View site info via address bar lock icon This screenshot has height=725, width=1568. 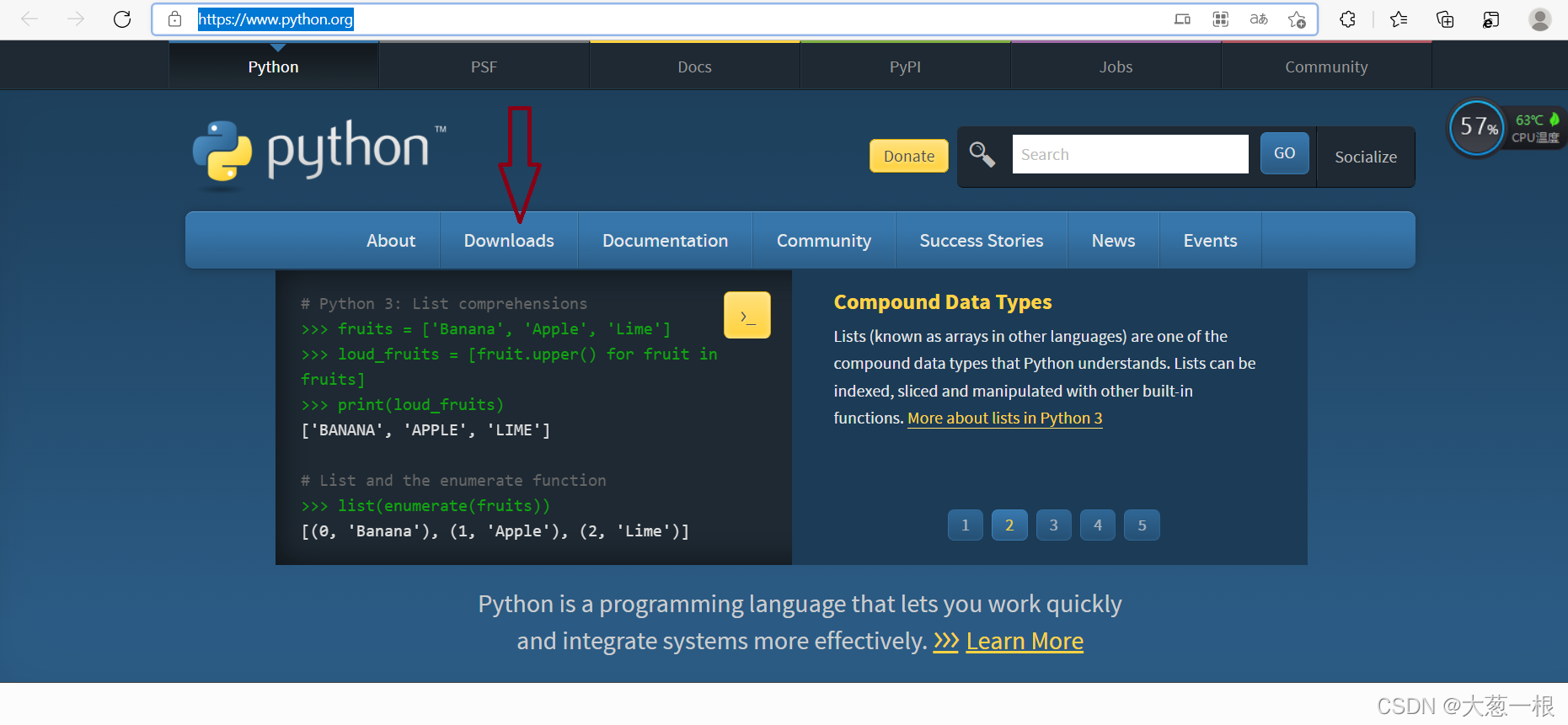174,19
